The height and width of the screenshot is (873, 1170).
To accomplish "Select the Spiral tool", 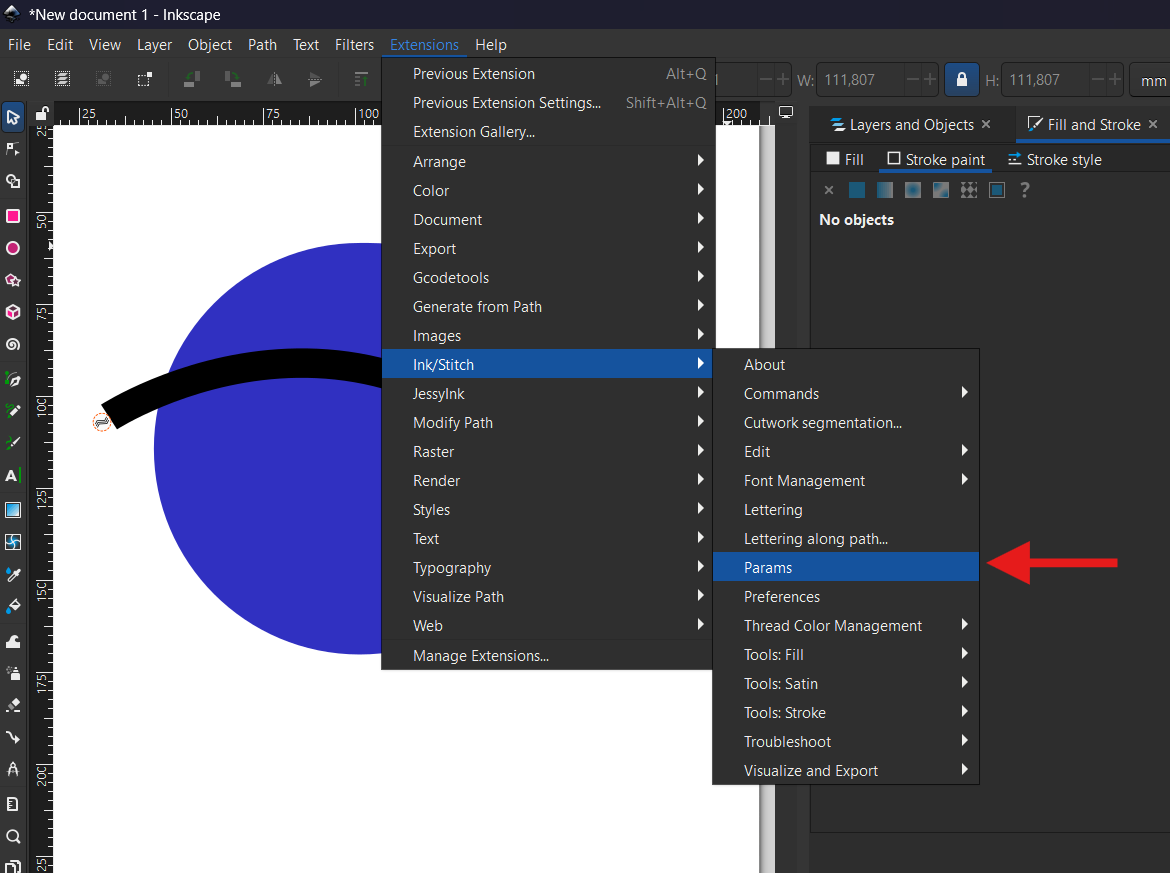I will click(13, 344).
